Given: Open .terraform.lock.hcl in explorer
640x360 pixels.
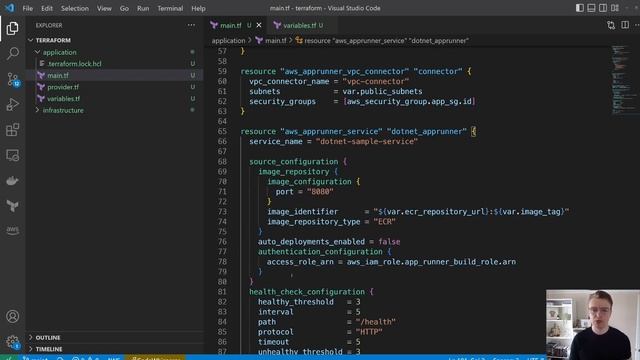Looking at the screenshot, I should (x=74, y=64).
